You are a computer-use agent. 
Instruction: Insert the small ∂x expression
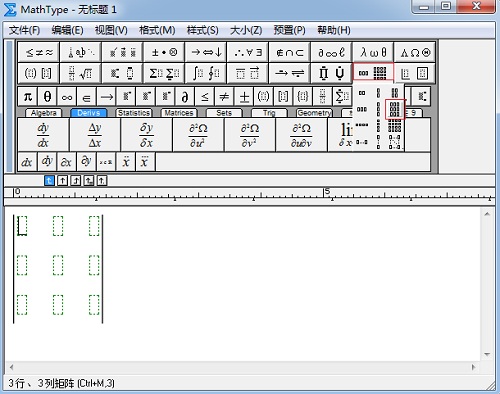pos(67,162)
